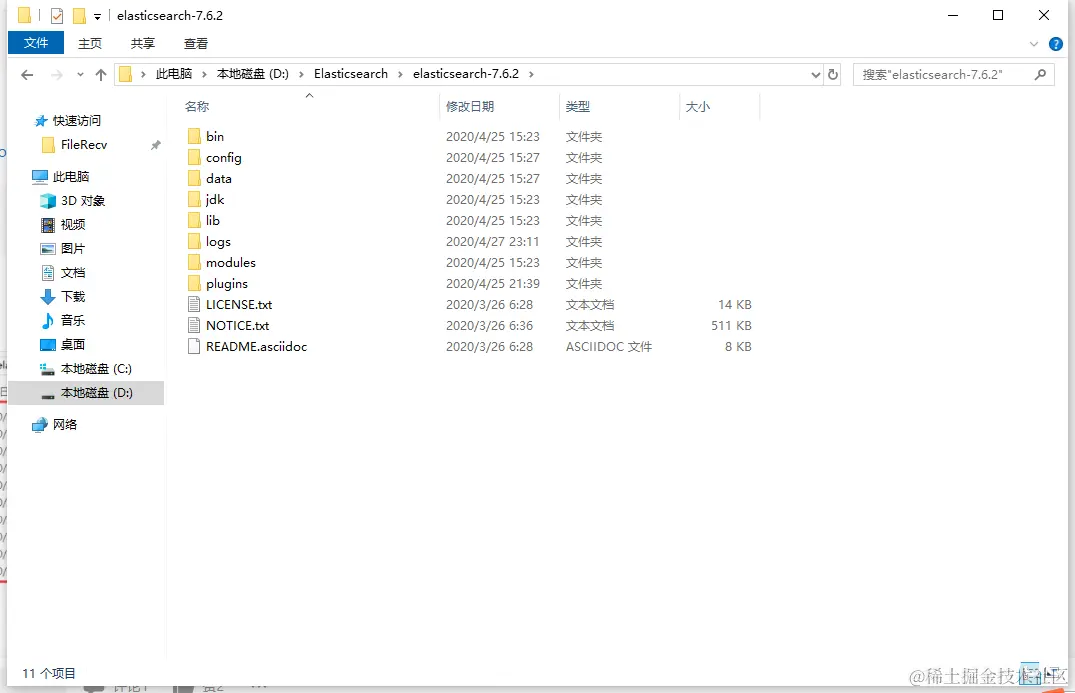
Task: Go up one folder level arrow
Action: click(101, 75)
